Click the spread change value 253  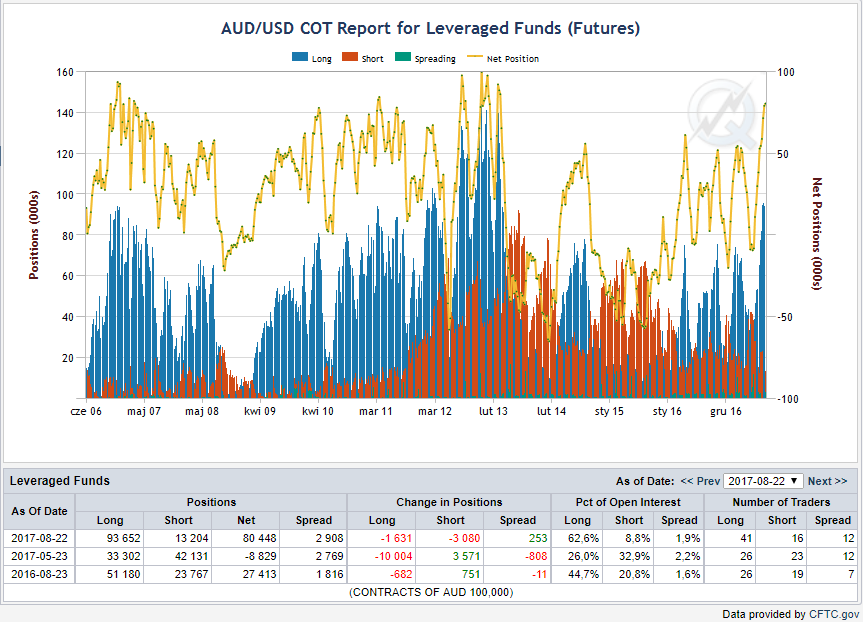[x=538, y=538]
